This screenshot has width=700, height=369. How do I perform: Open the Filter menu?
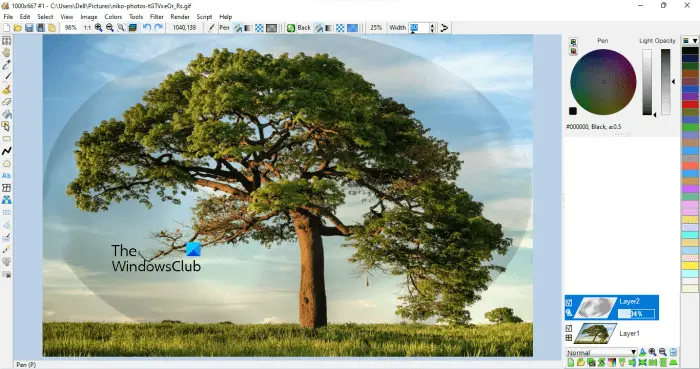coord(157,17)
